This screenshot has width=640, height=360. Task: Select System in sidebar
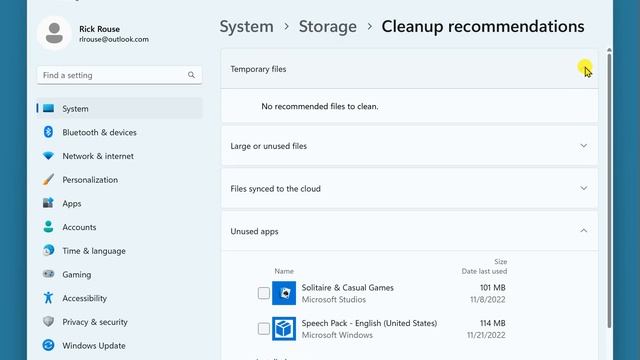(119, 108)
